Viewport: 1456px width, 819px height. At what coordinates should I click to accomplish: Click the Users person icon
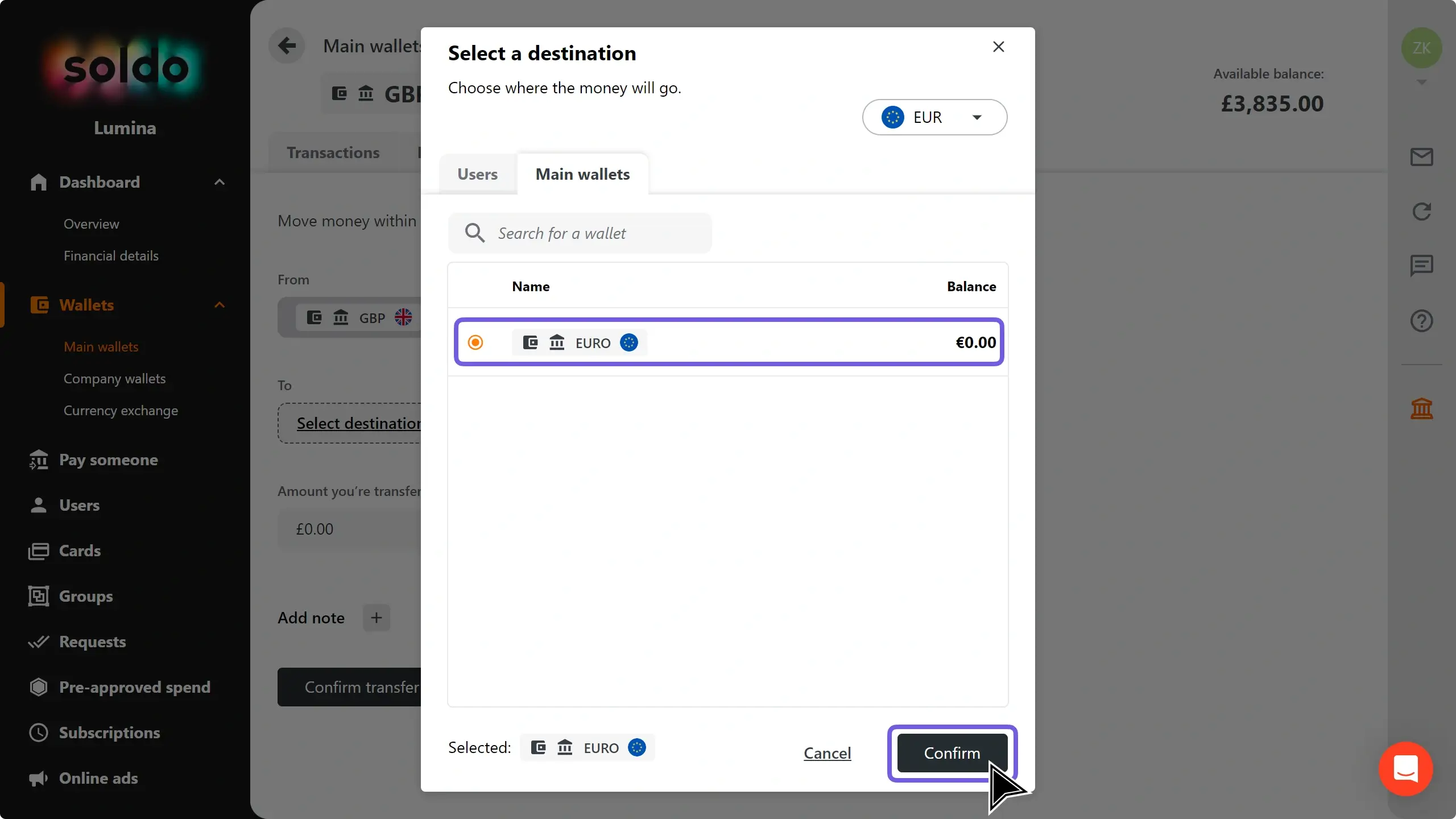[x=39, y=505]
